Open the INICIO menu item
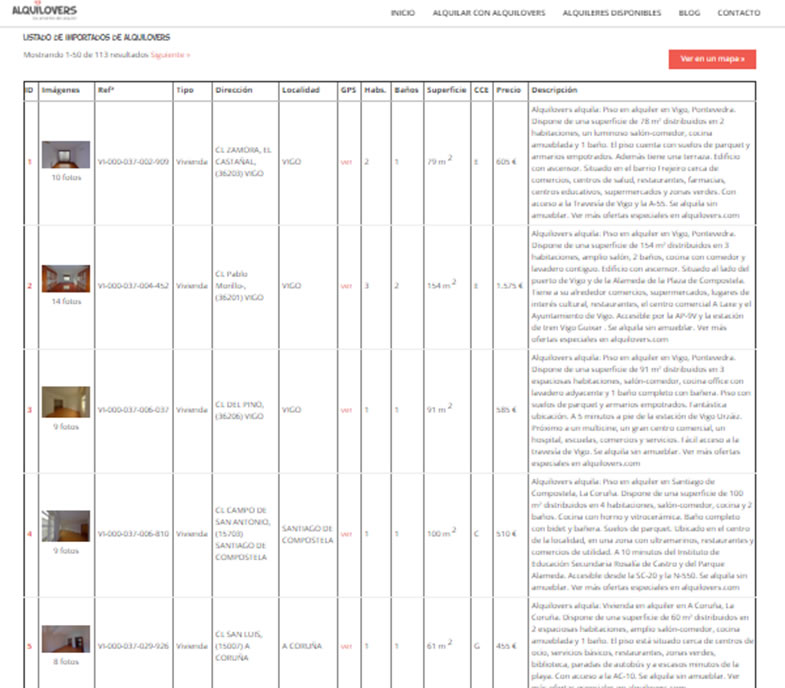 click(x=403, y=13)
